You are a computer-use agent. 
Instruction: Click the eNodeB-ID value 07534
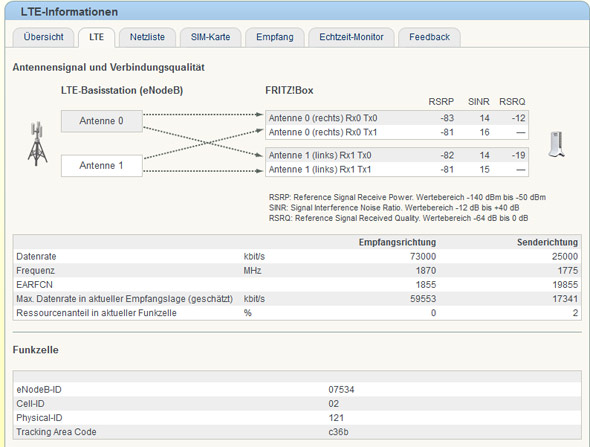(x=341, y=389)
